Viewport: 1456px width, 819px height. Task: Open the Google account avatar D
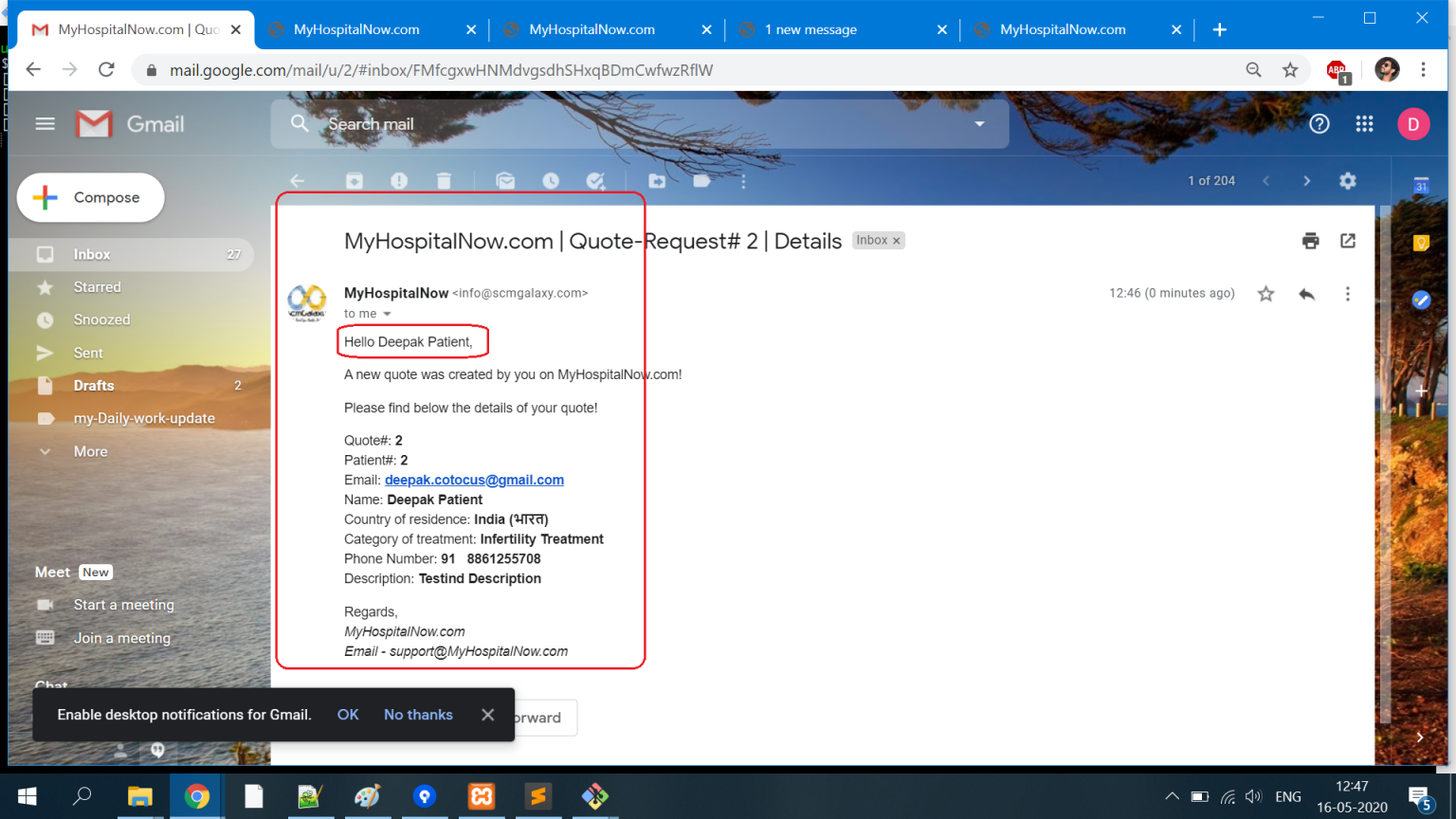1413,124
